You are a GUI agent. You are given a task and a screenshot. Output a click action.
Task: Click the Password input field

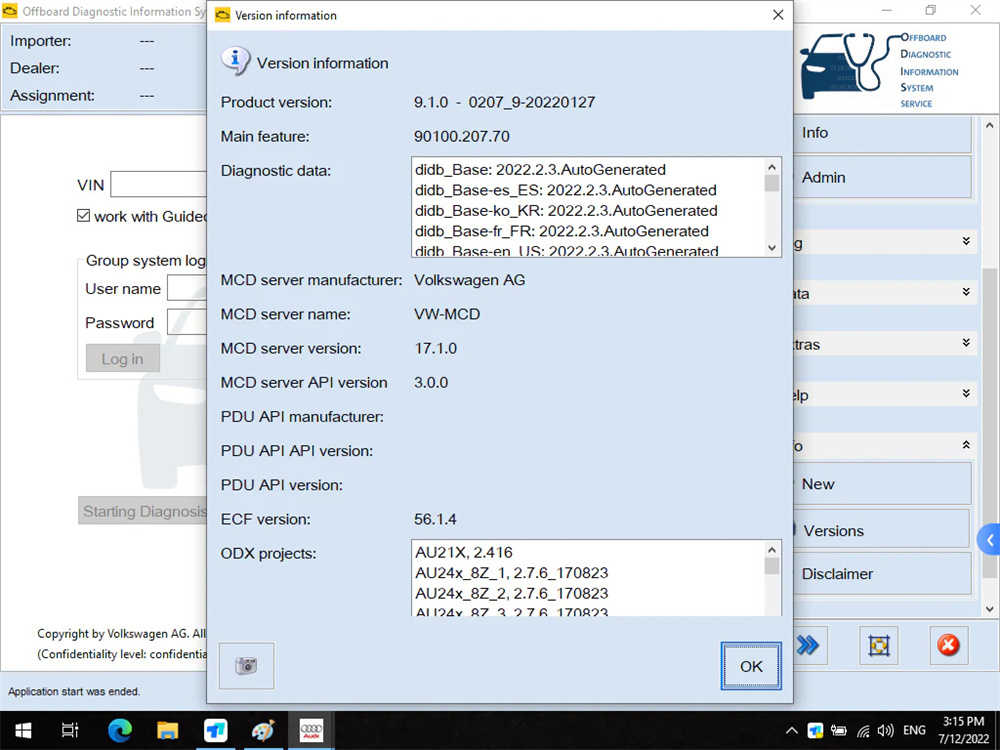(x=187, y=322)
